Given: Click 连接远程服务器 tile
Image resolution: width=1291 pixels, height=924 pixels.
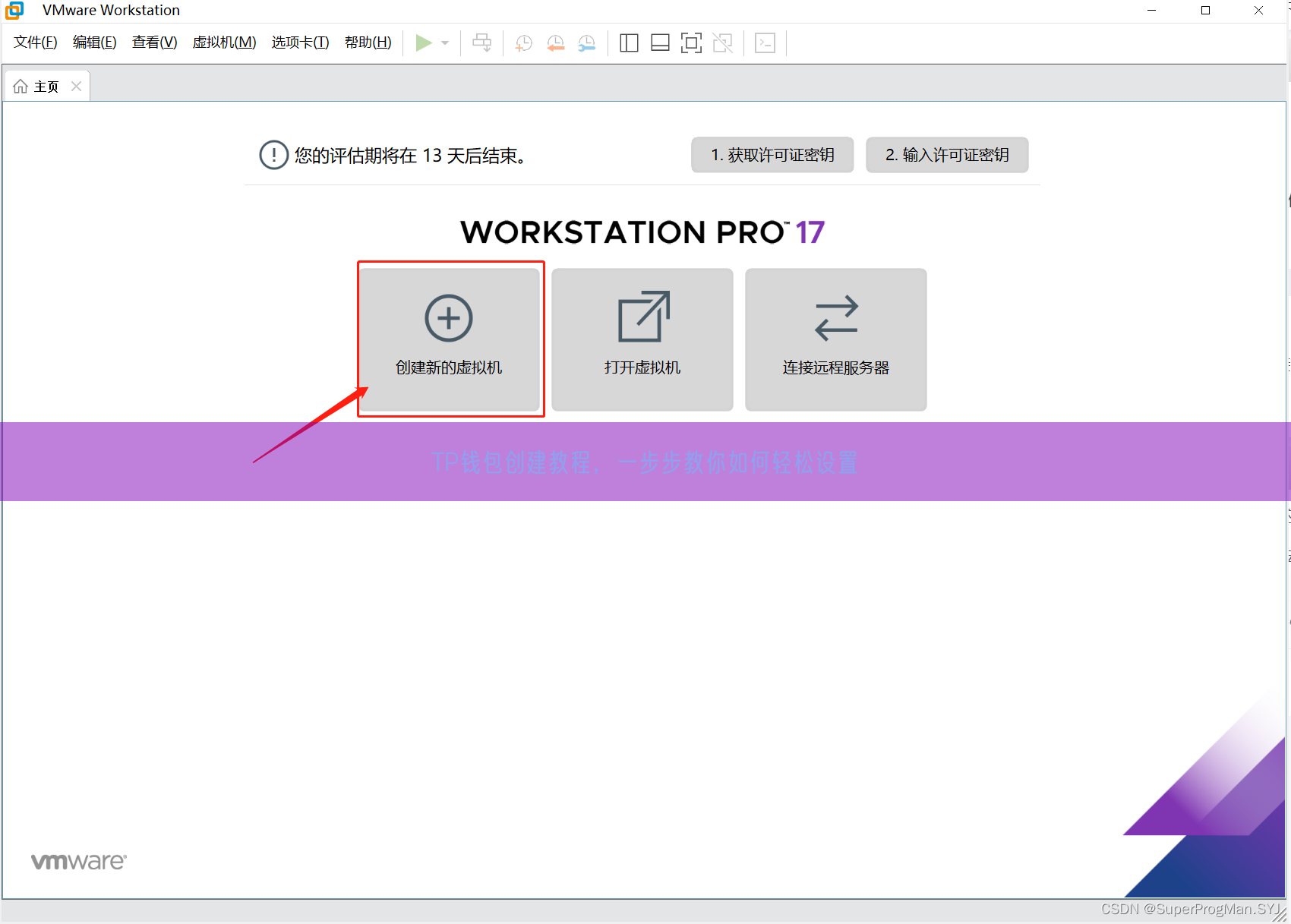Looking at the screenshot, I should [836, 339].
